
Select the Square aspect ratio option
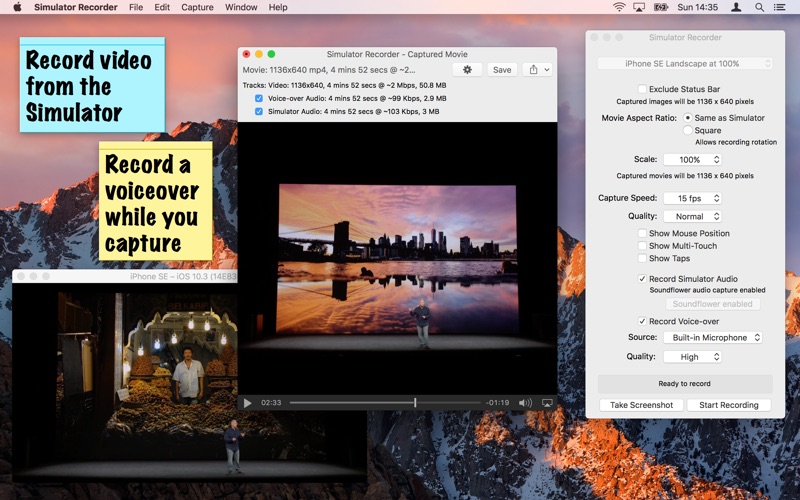[688, 131]
